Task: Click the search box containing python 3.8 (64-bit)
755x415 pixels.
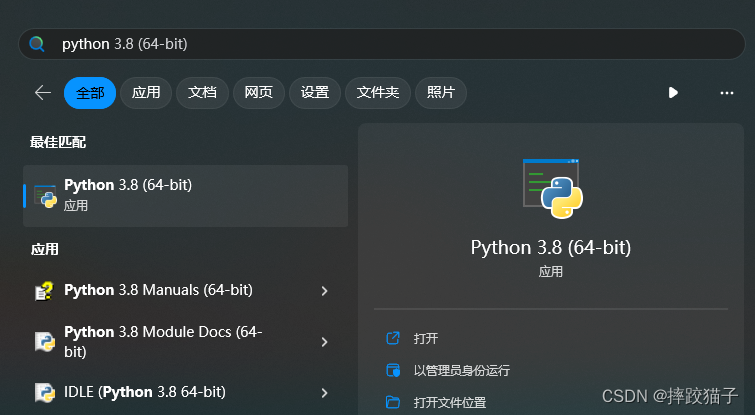Action: [381, 44]
